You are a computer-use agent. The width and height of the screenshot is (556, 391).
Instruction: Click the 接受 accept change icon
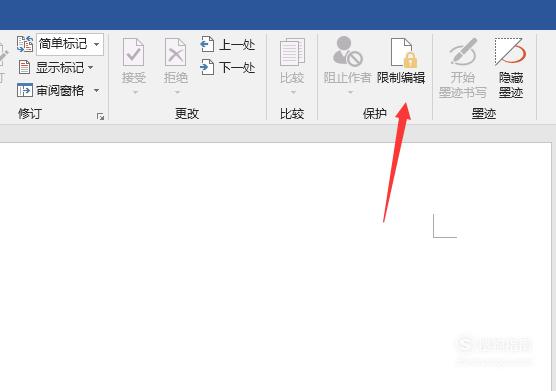(x=133, y=52)
